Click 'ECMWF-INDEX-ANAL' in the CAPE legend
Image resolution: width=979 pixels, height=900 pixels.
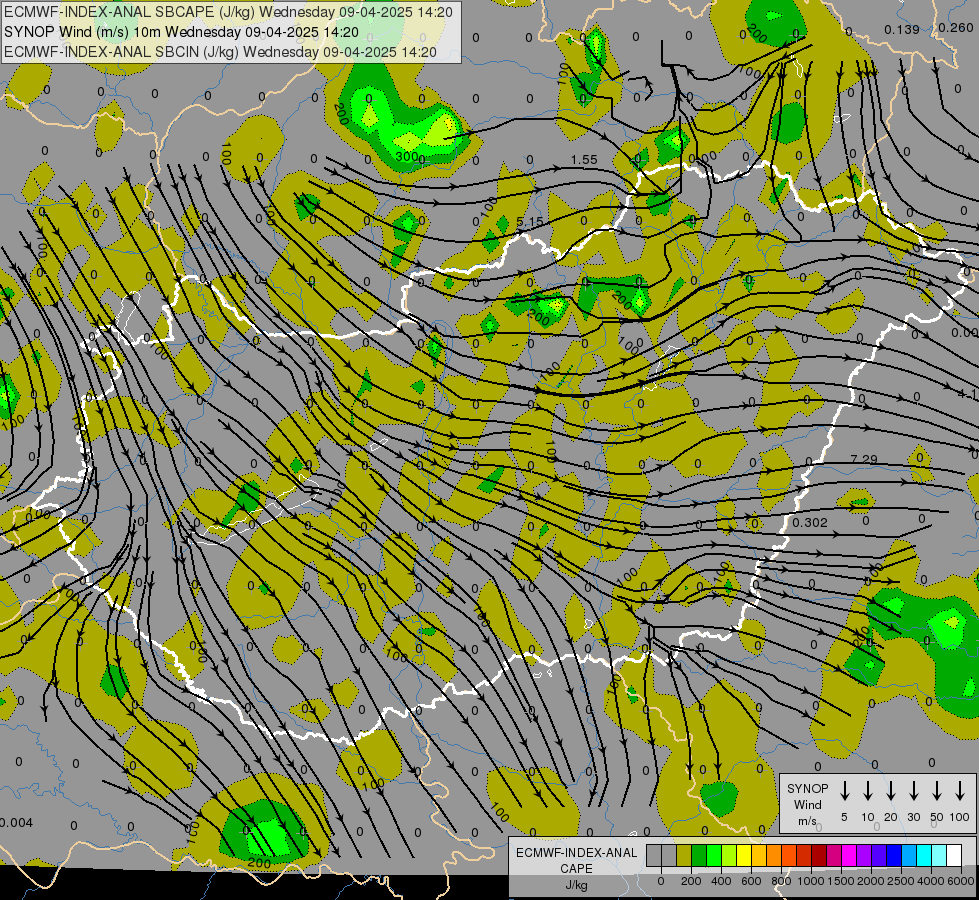(576, 853)
